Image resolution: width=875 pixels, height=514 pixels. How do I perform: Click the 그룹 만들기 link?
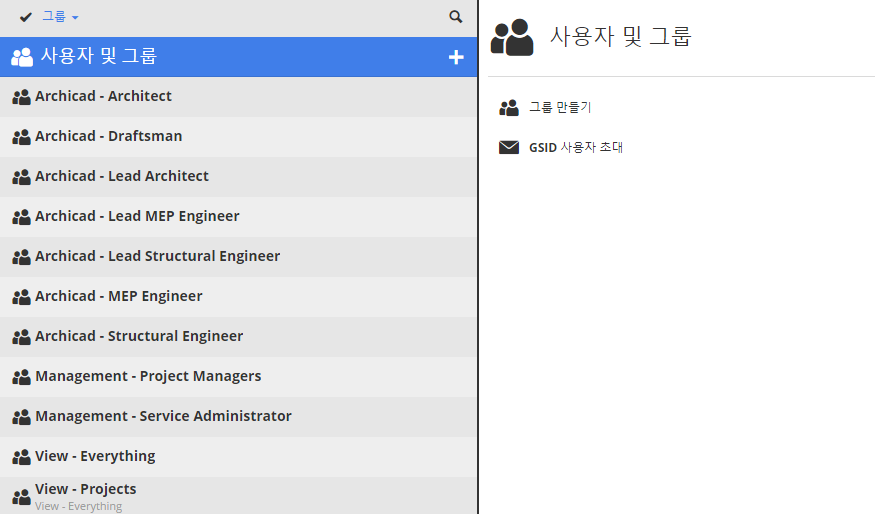[560, 108]
